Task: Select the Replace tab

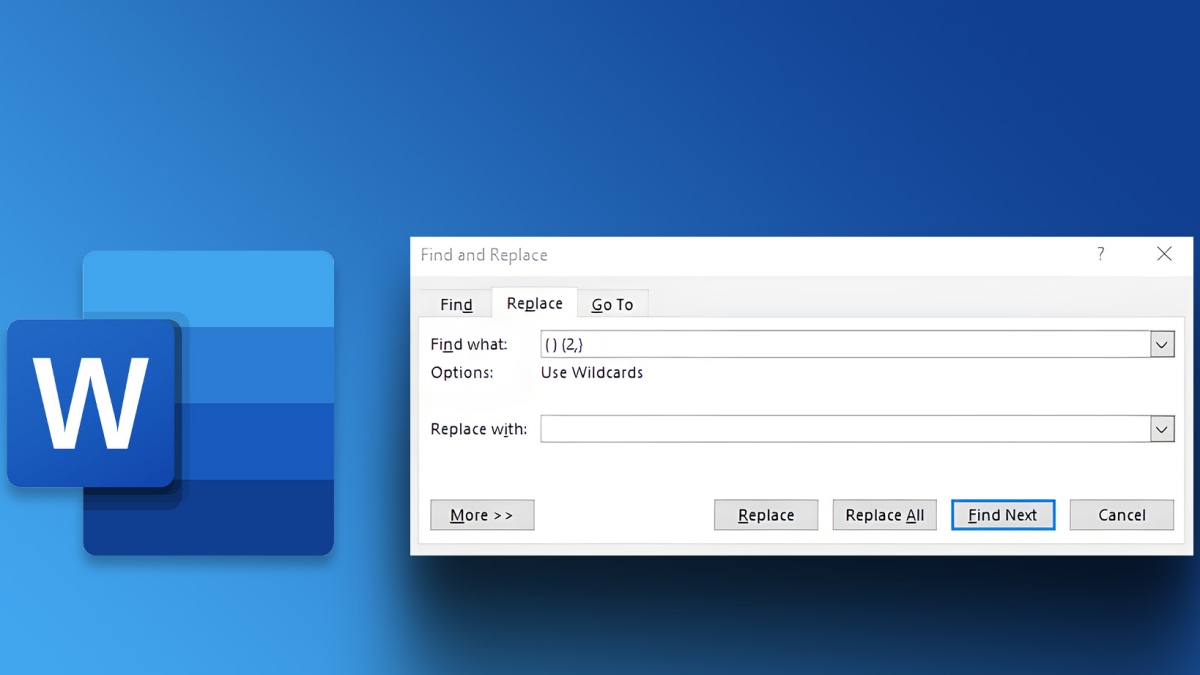Action: click(x=534, y=303)
